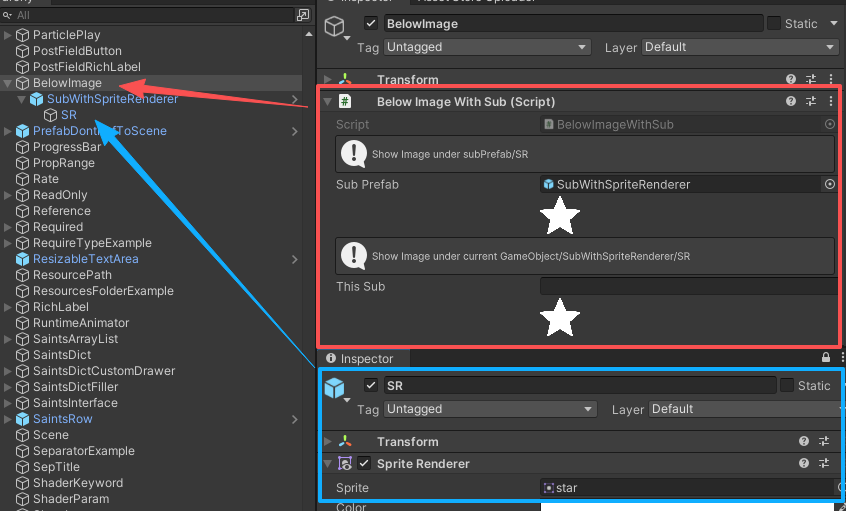The width and height of the screenshot is (846, 511).
Task: Open presets for Below Image With Sub script
Action: 811,101
